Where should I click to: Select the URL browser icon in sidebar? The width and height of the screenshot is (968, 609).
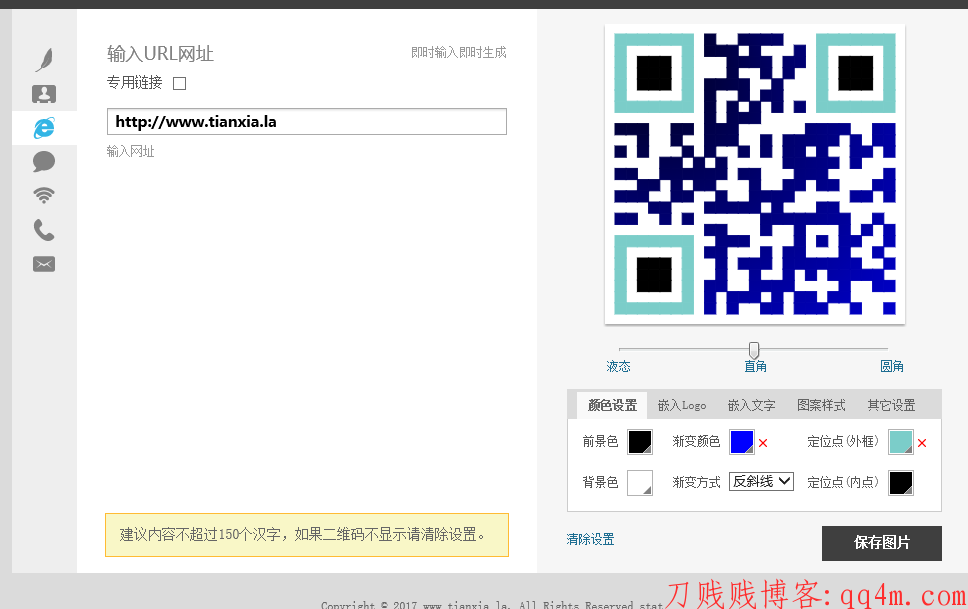(44, 128)
